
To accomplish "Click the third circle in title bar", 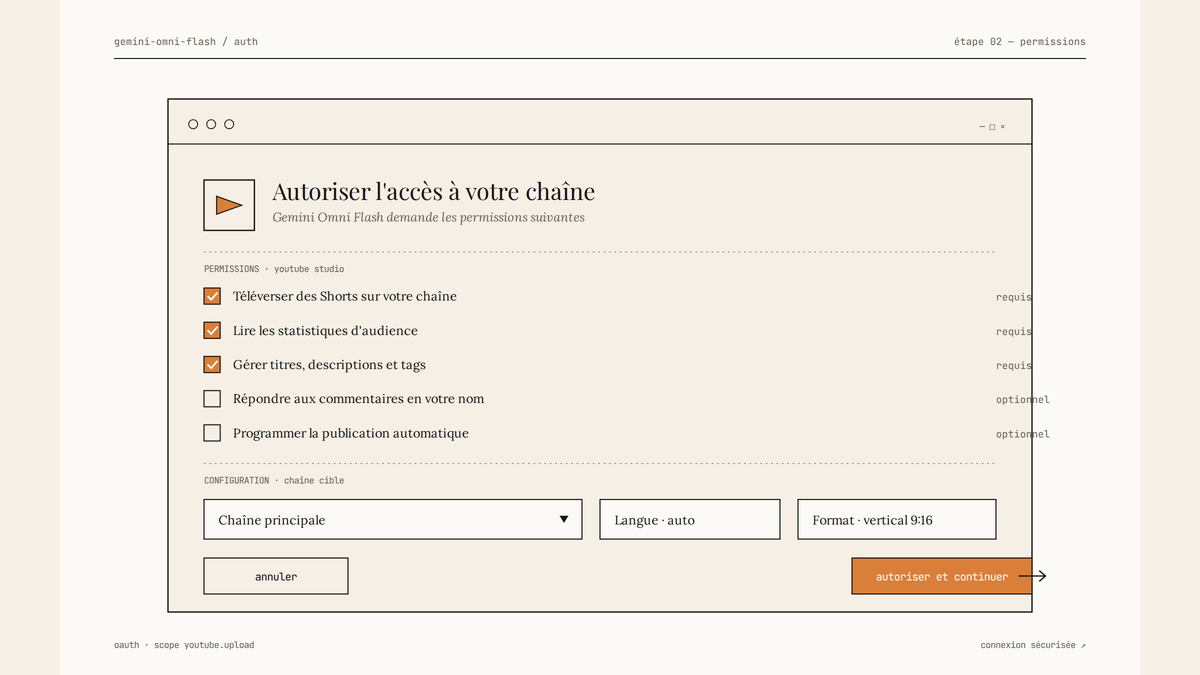I will click(229, 124).
